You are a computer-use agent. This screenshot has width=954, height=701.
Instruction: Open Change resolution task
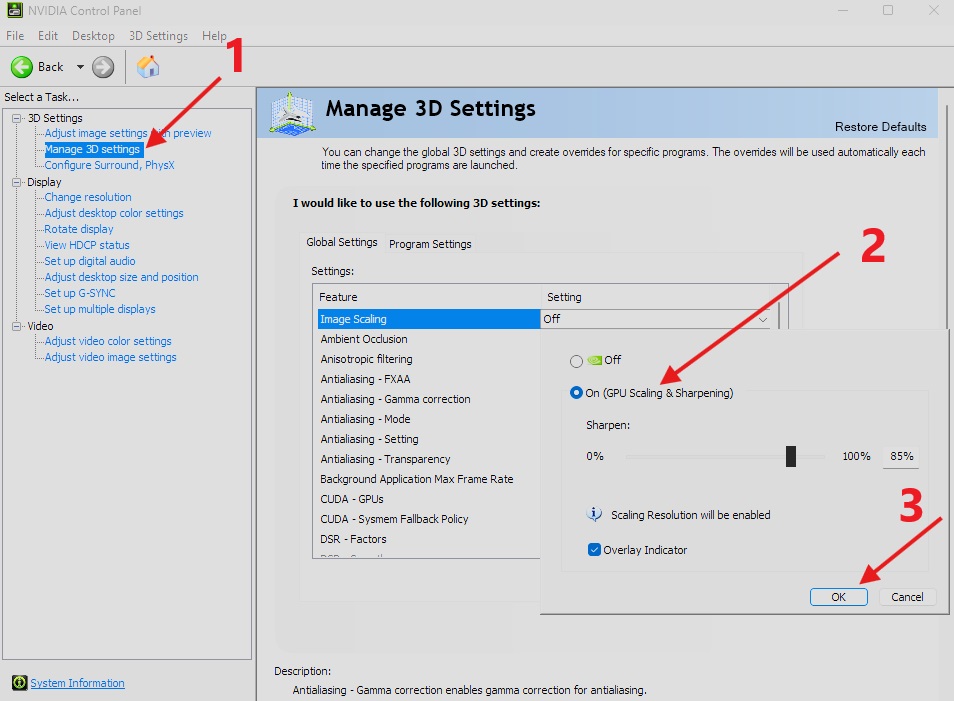88,197
